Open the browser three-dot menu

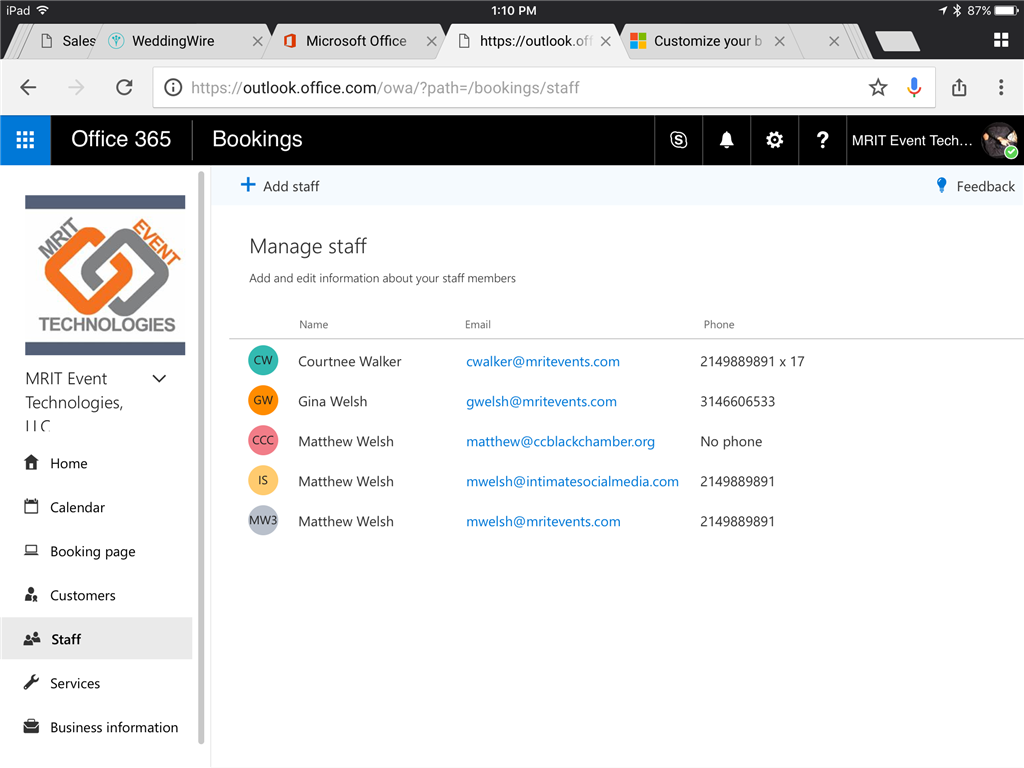1000,88
